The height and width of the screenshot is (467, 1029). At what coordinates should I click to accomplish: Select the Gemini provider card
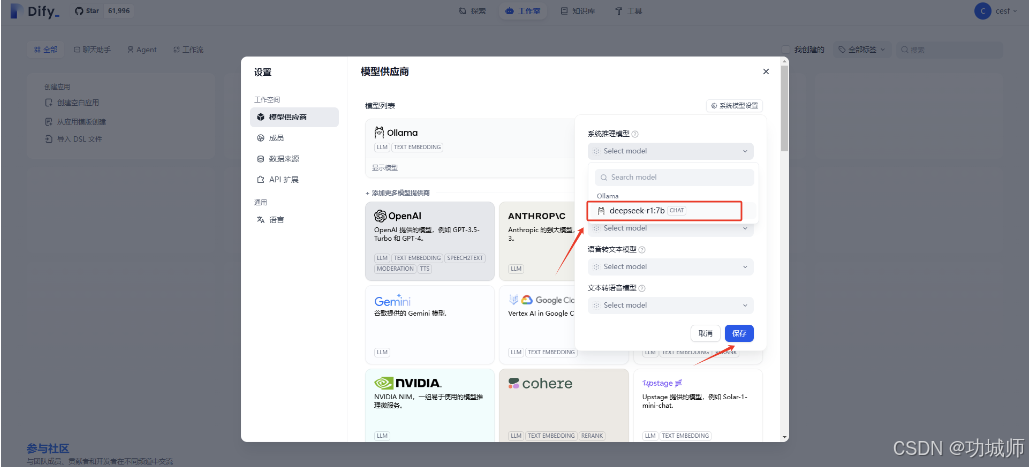pyautogui.click(x=430, y=325)
